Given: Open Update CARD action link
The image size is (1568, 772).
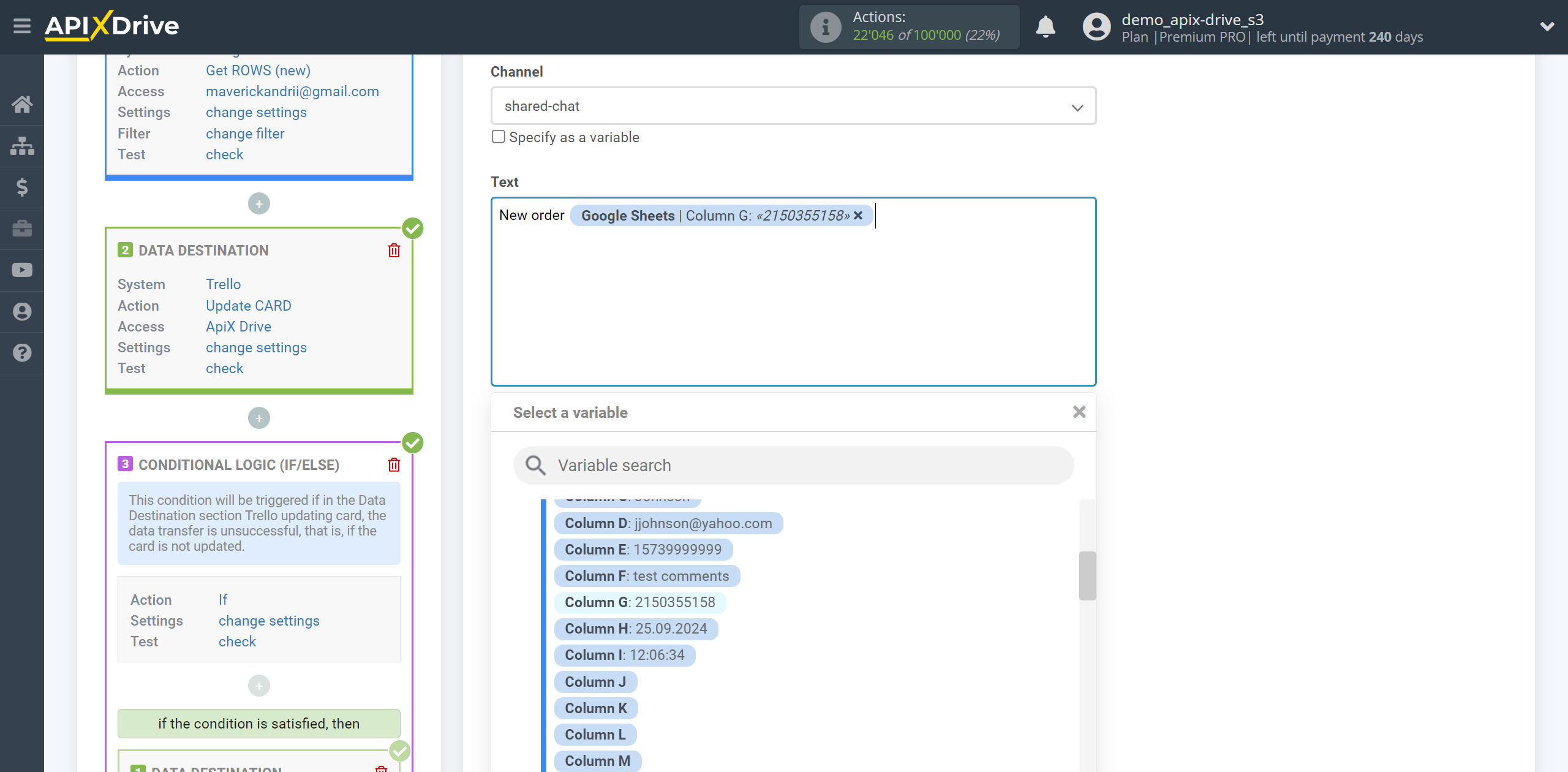Looking at the screenshot, I should (248, 306).
